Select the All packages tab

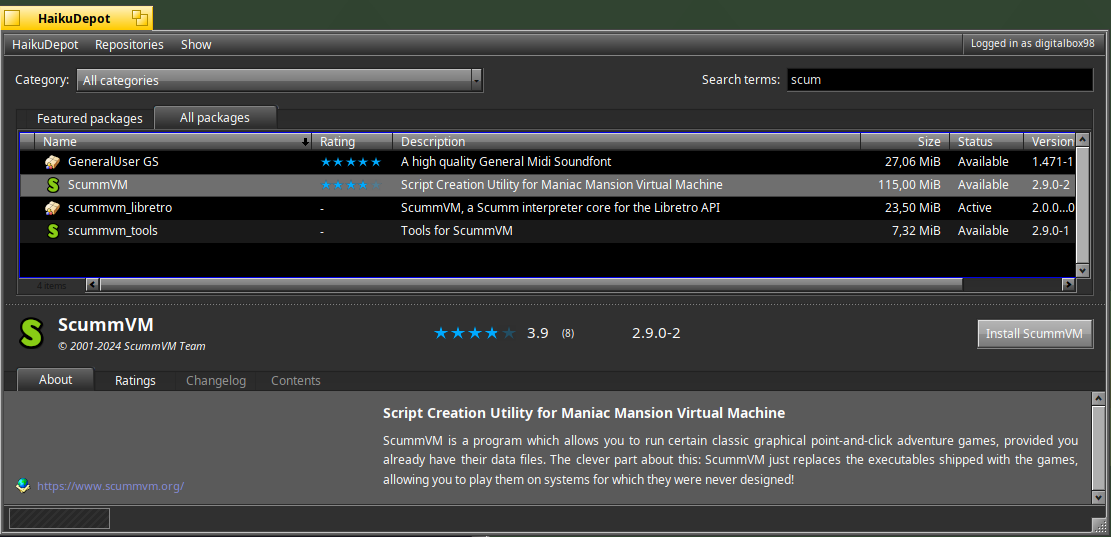[215, 118]
